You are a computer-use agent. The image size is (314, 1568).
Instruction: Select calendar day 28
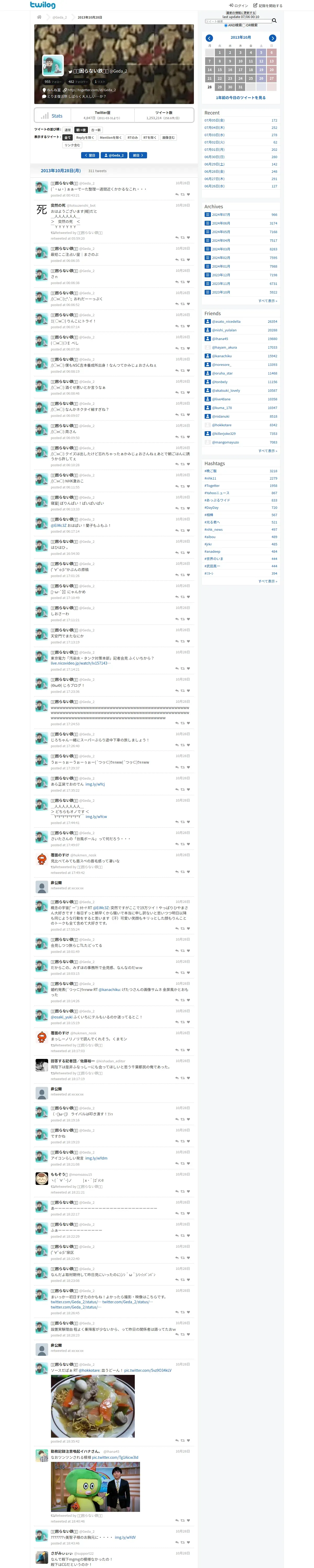pos(210,87)
